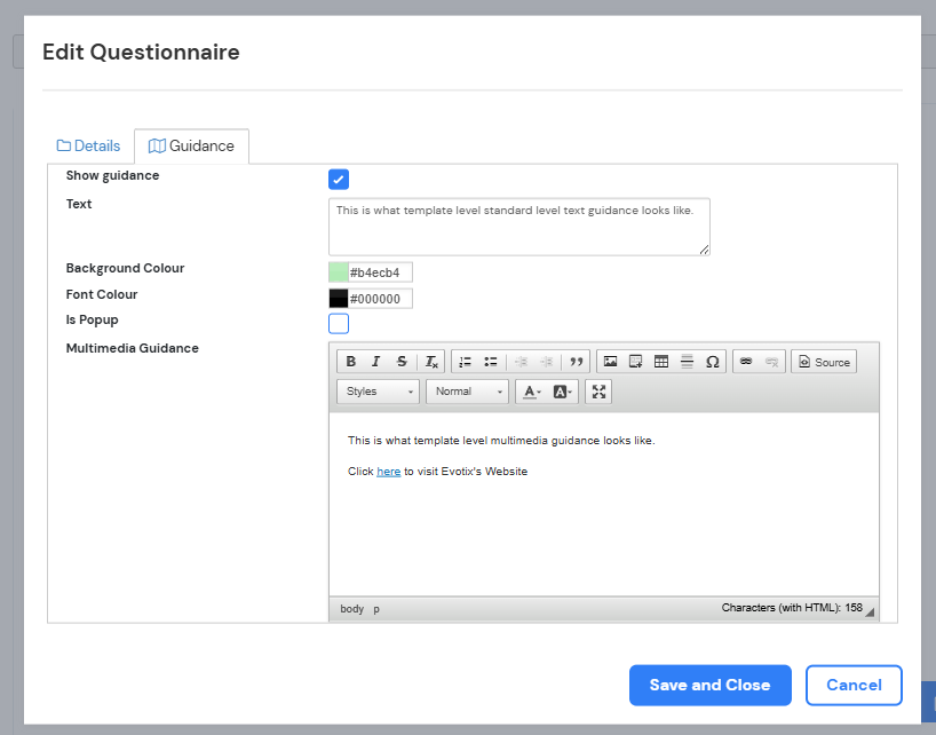
Task: Select the Guidance tab
Action: point(192,146)
